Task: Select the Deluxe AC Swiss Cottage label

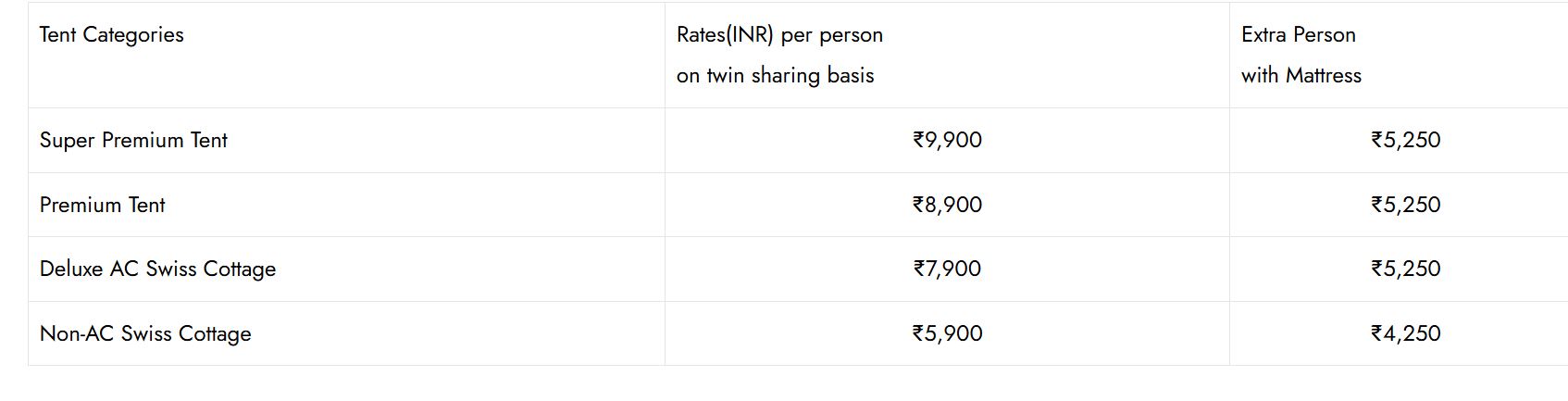Action: tap(158, 269)
